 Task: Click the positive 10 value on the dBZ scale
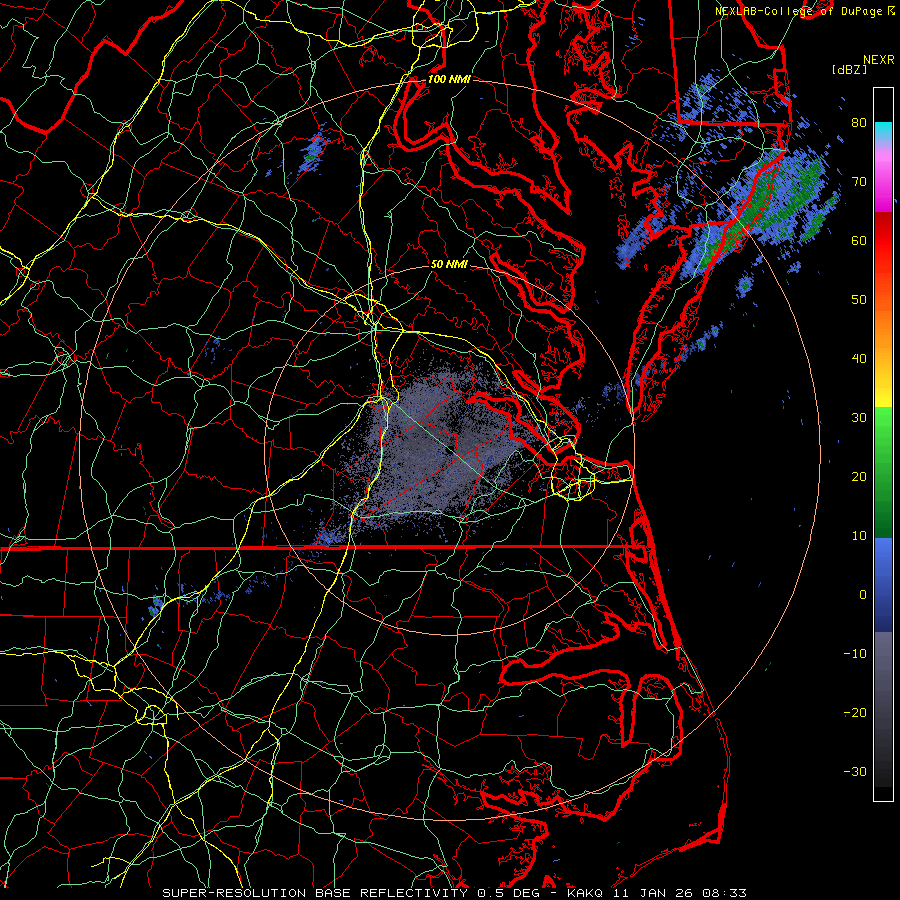(x=859, y=536)
